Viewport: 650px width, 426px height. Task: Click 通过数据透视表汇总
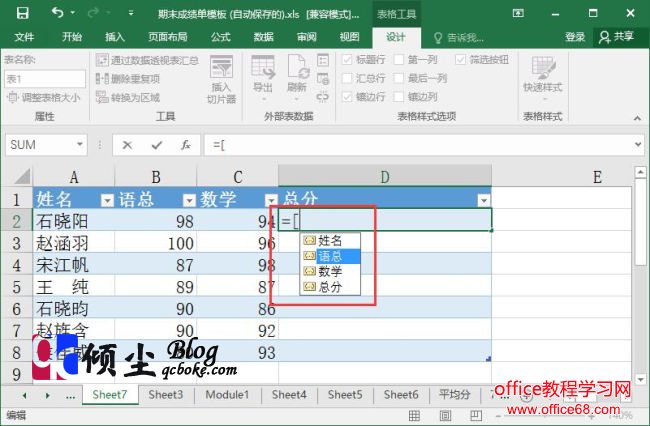147,60
